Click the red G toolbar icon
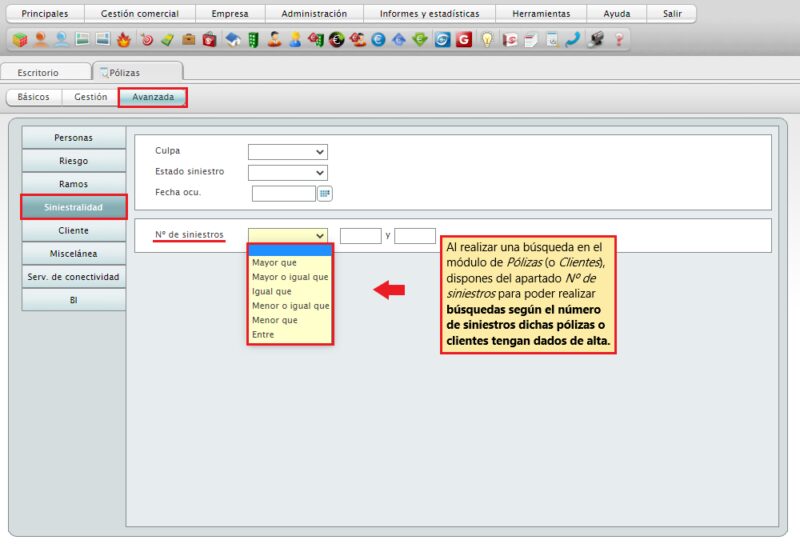 (x=464, y=40)
